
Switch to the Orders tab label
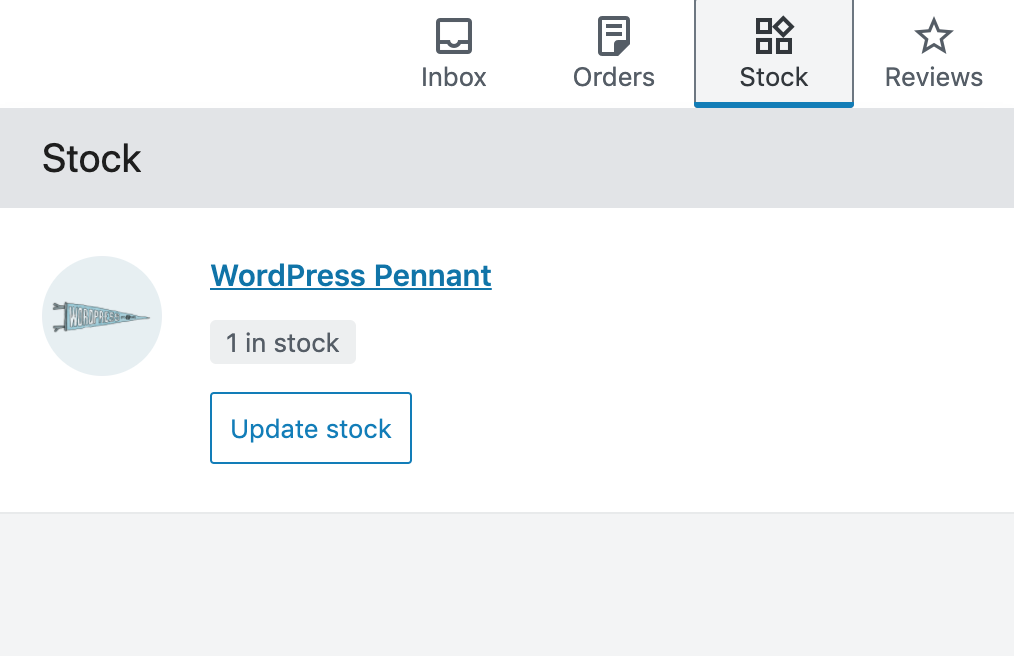pos(614,77)
